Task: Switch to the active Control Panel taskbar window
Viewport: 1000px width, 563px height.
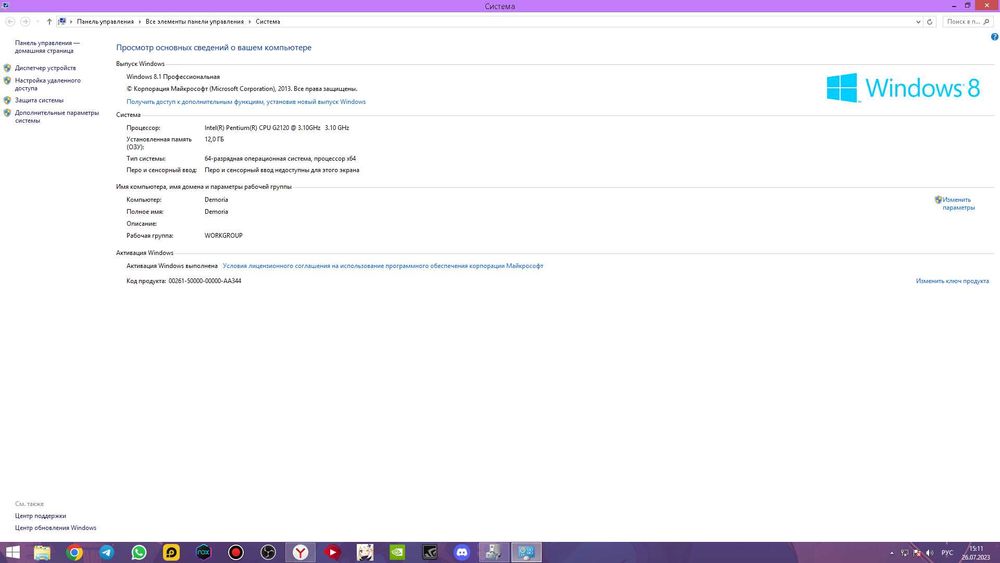Action: (x=526, y=552)
